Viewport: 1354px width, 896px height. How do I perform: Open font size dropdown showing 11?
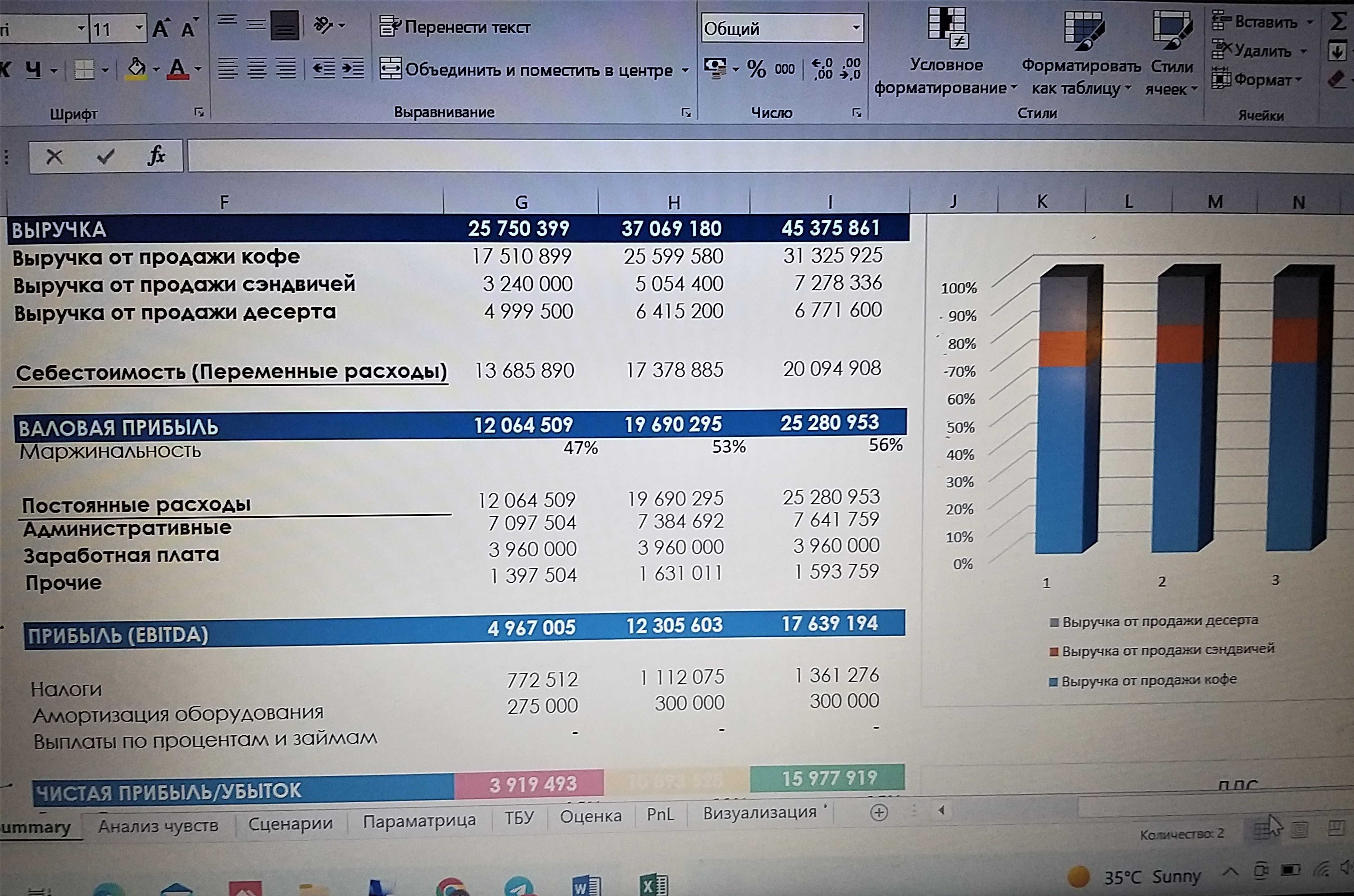(x=139, y=28)
